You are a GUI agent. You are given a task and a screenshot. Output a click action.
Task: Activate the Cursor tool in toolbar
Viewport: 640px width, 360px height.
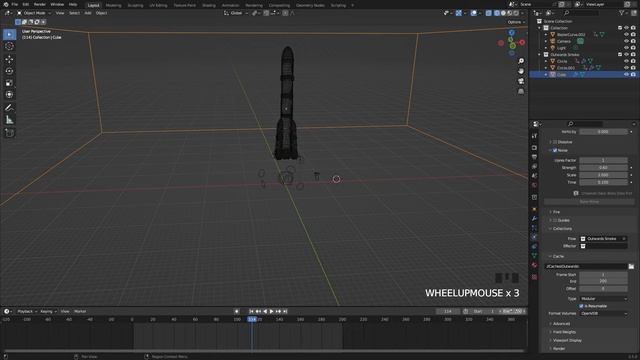click(x=9, y=46)
